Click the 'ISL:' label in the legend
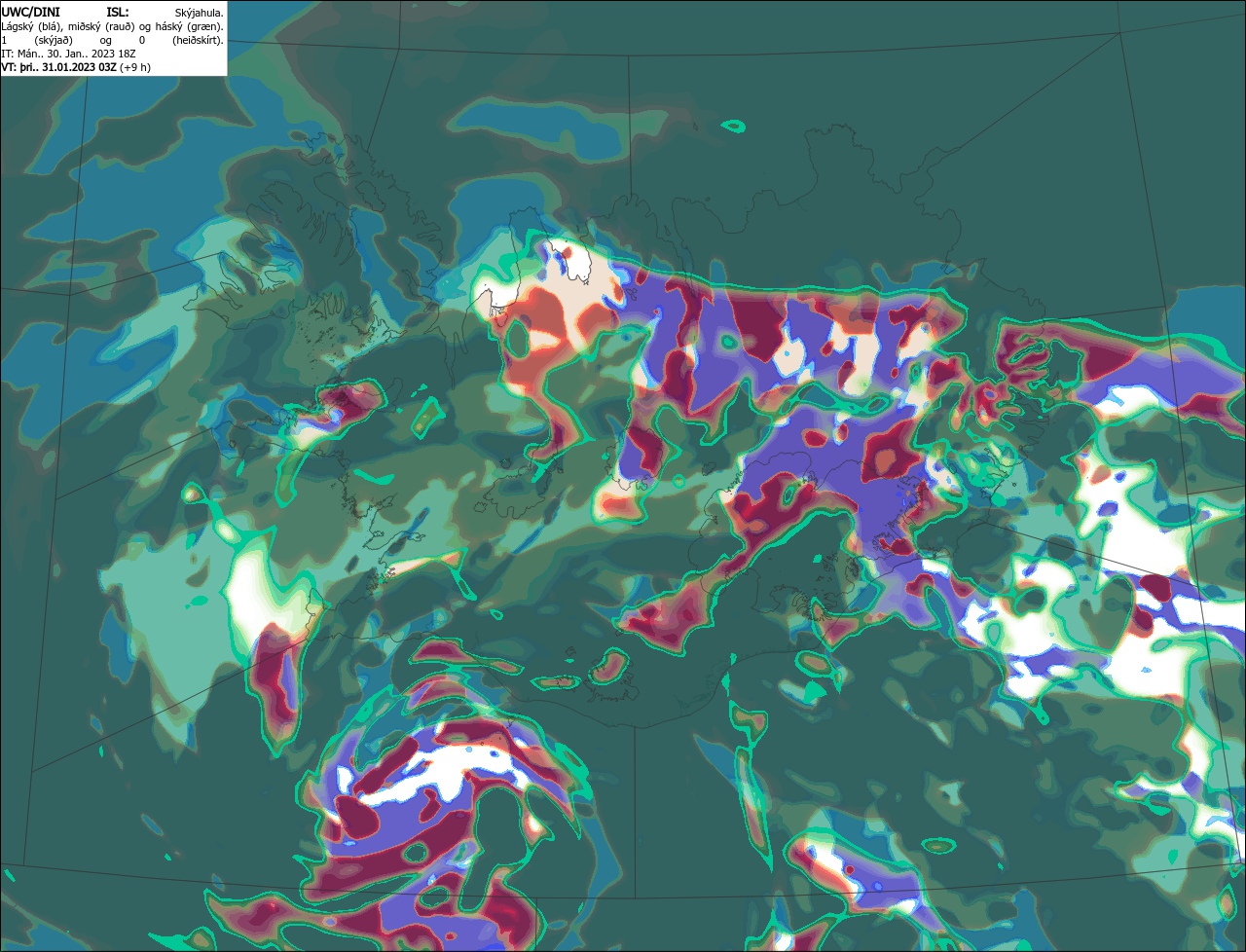Image resolution: width=1246 pixels, height=952 pixels. (x=117, y=12)
